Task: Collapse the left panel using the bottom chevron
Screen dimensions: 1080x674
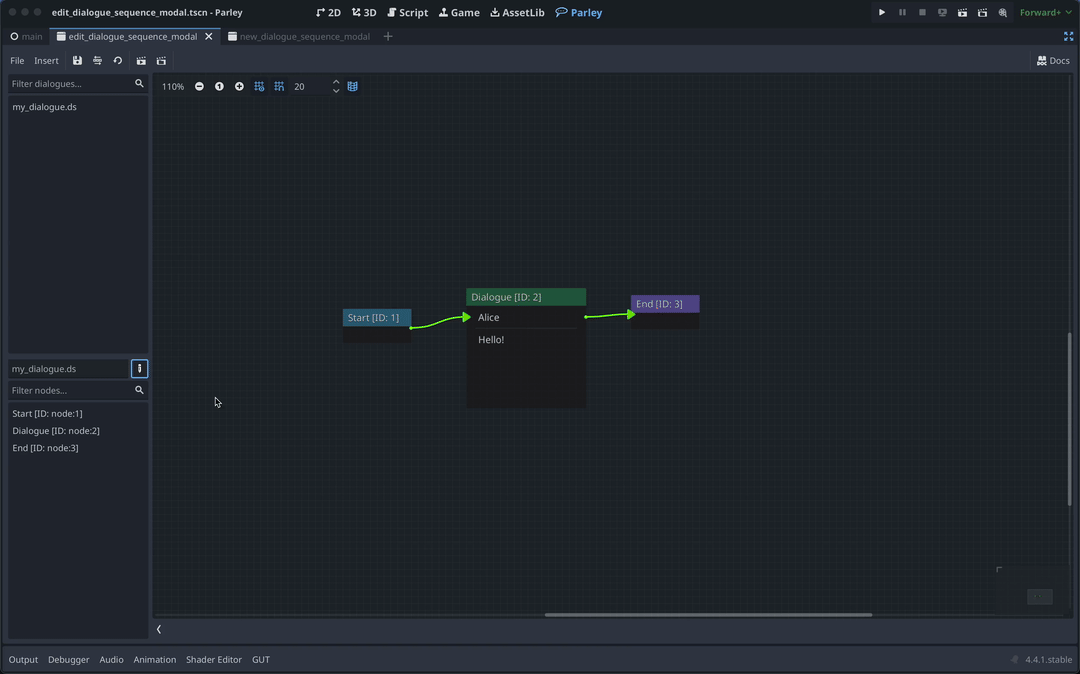Action: (x=159, y=629)
